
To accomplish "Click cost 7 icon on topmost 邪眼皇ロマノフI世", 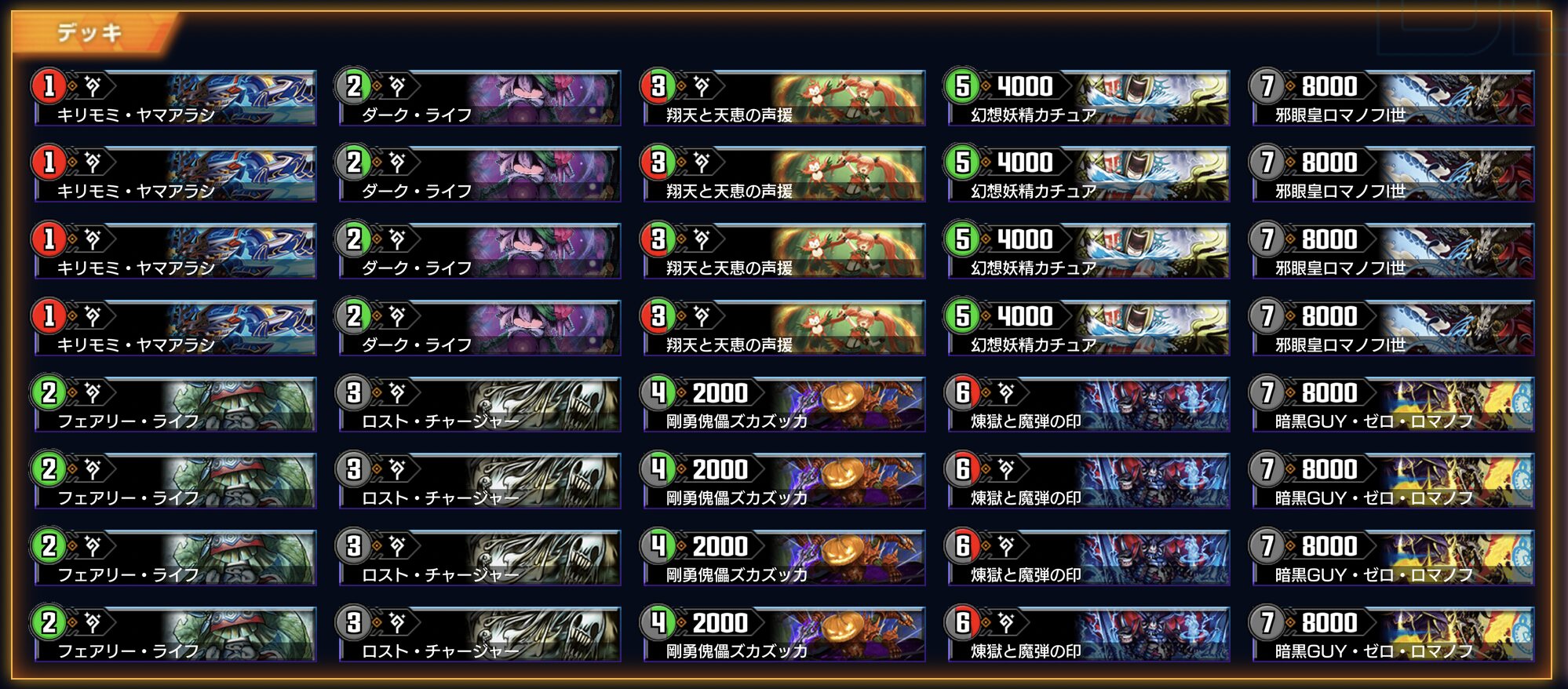I will (1267, 86).
